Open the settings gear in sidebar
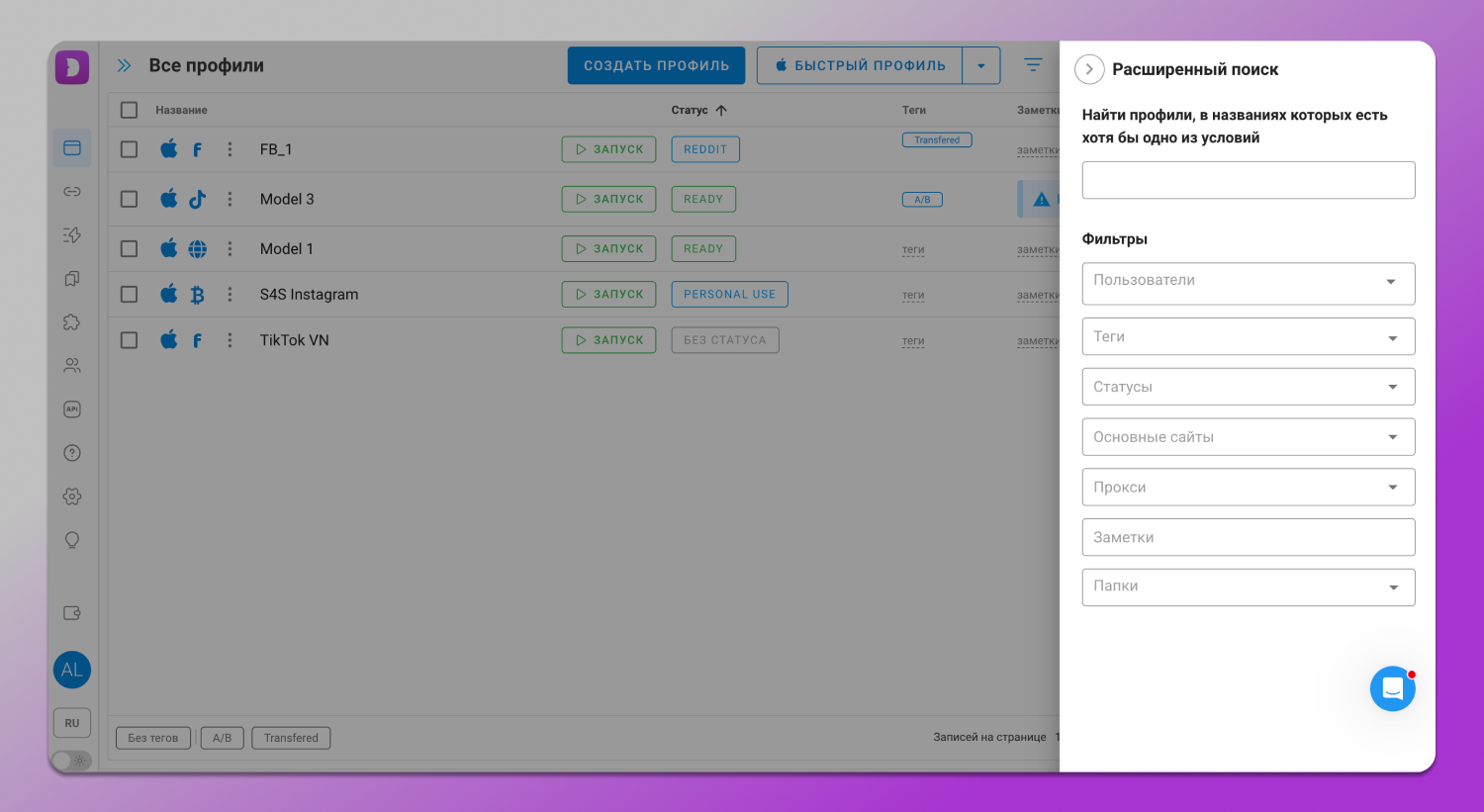 pos(72,496)
